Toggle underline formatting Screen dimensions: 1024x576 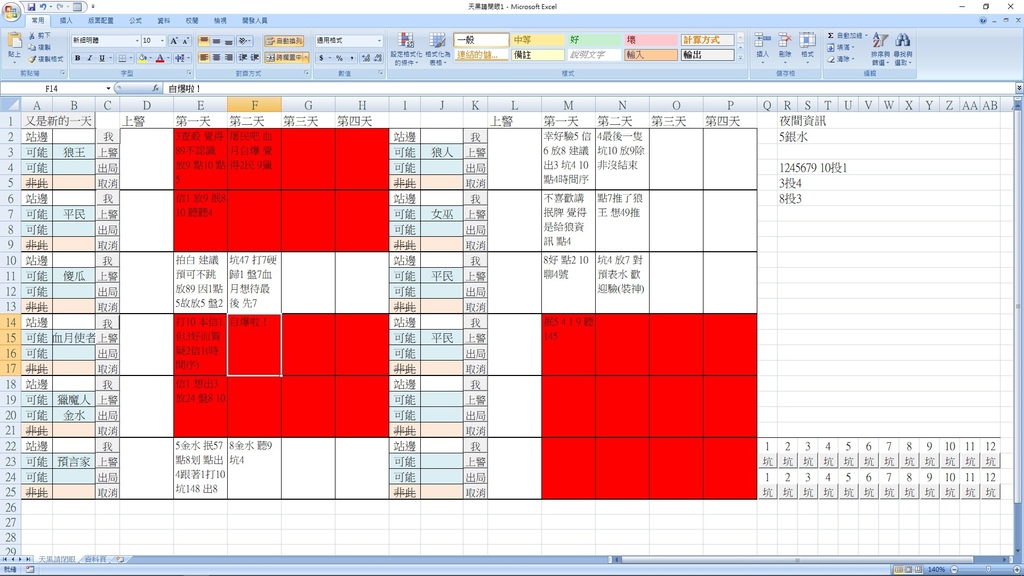click(x=102, y=58)
